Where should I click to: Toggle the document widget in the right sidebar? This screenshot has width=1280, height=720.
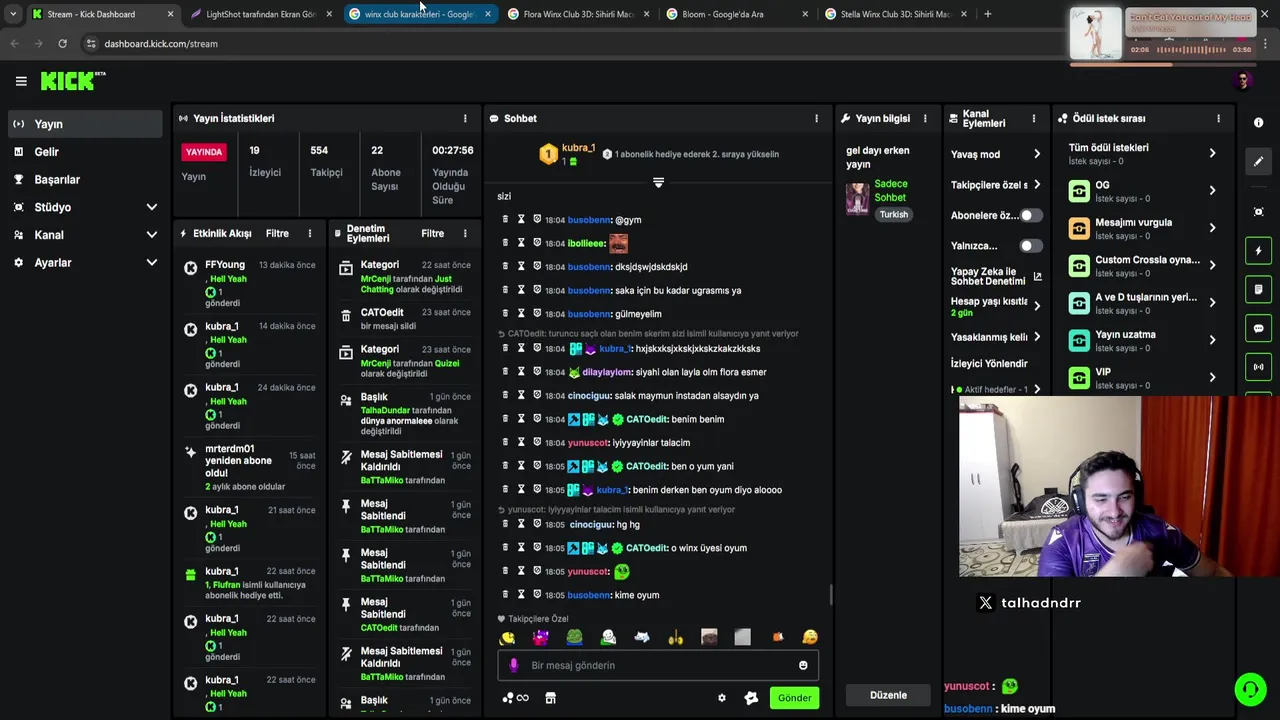[1258, 290]
